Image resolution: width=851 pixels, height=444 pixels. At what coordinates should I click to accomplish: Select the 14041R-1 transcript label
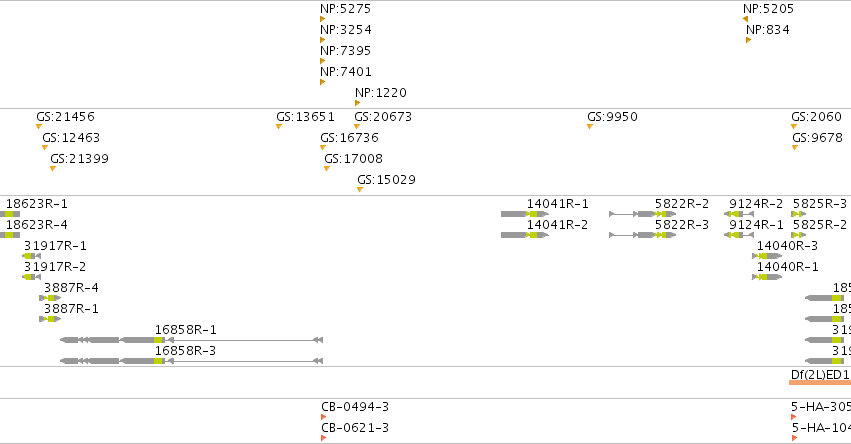(557, 204)
